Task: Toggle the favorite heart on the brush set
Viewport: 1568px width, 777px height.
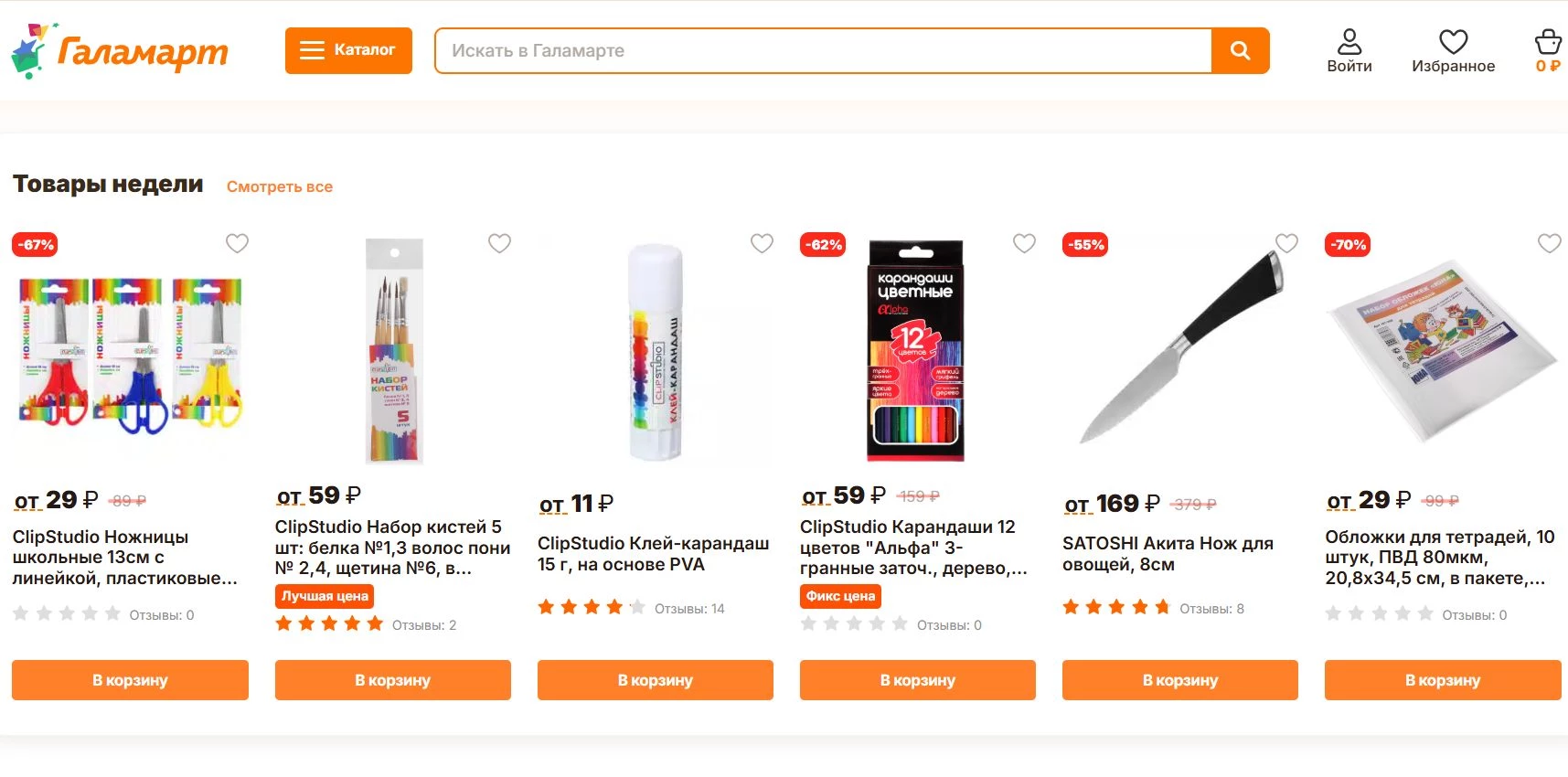Action: click(x=499, y=243)
